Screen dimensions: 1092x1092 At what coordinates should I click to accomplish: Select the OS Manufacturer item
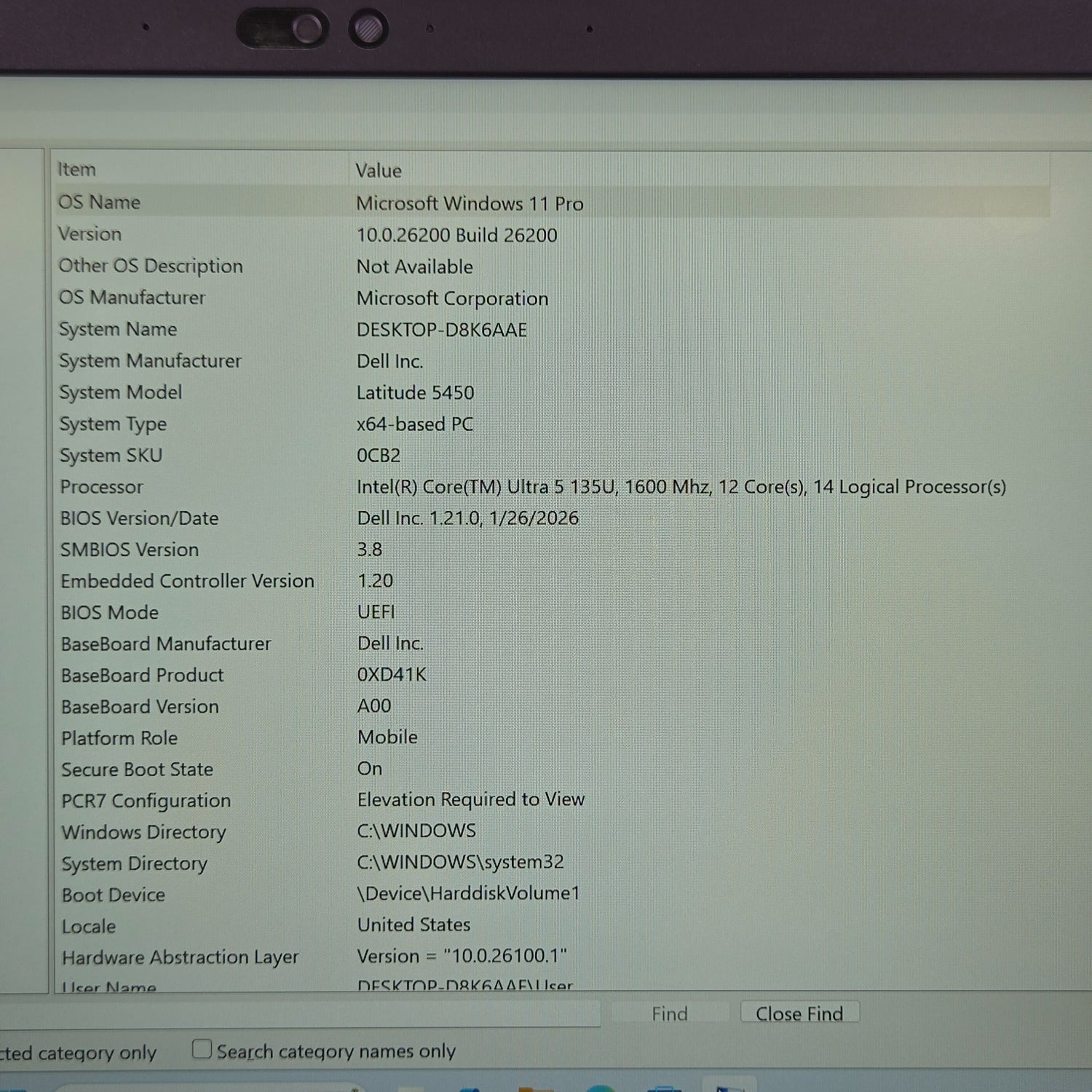point(132,297)
